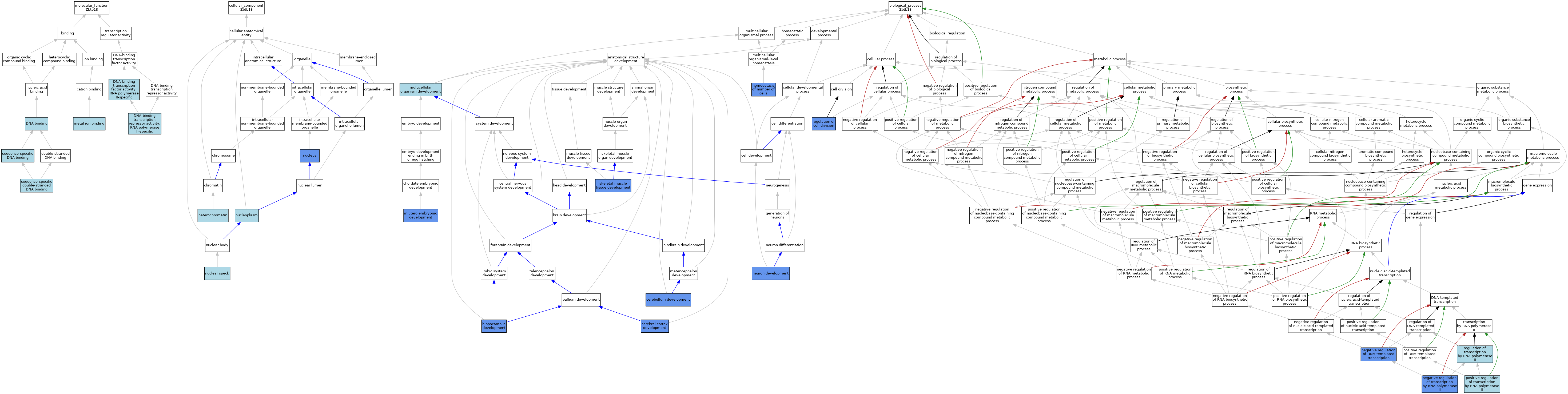
Task: Select the organic substance metabolic process node
Action: coord(1493,90)
